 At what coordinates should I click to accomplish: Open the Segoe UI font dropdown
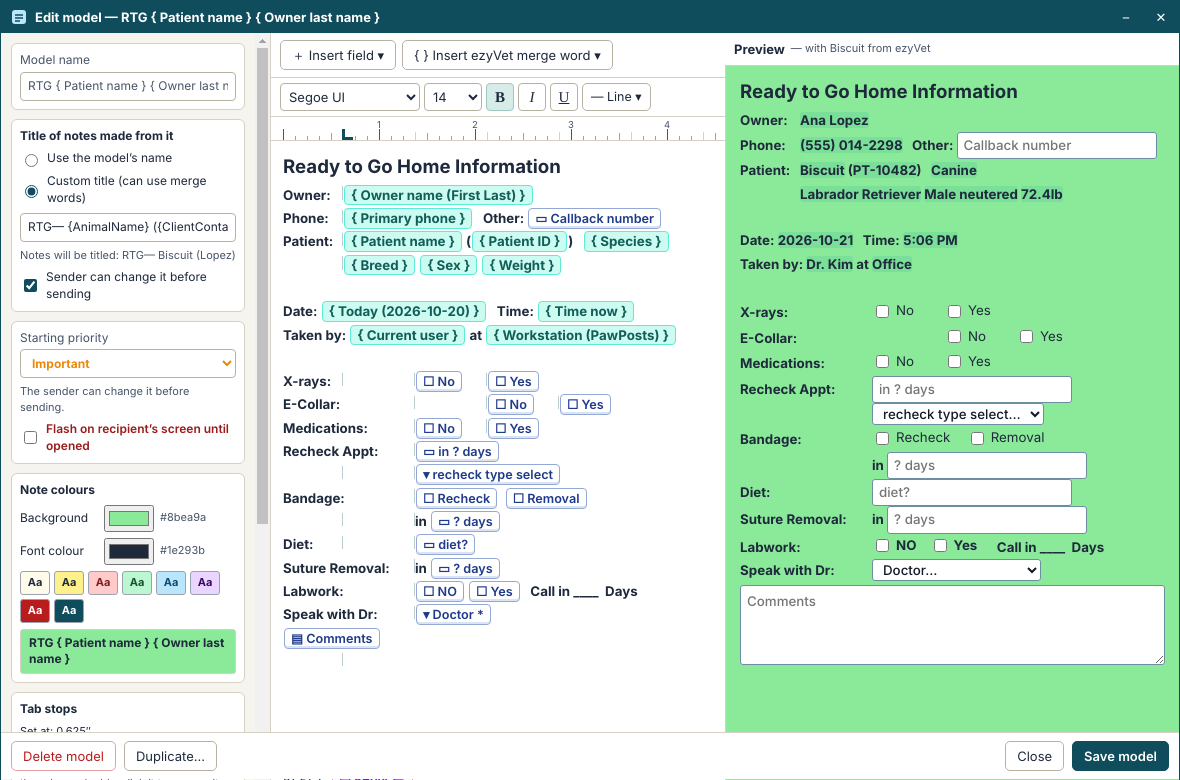click(350, 97)
